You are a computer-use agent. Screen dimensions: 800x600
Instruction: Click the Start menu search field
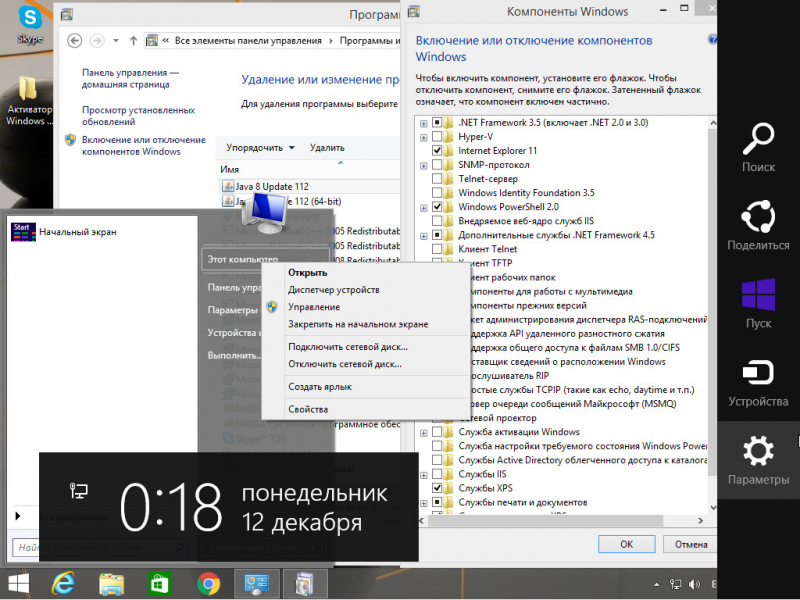pos(100,548)
